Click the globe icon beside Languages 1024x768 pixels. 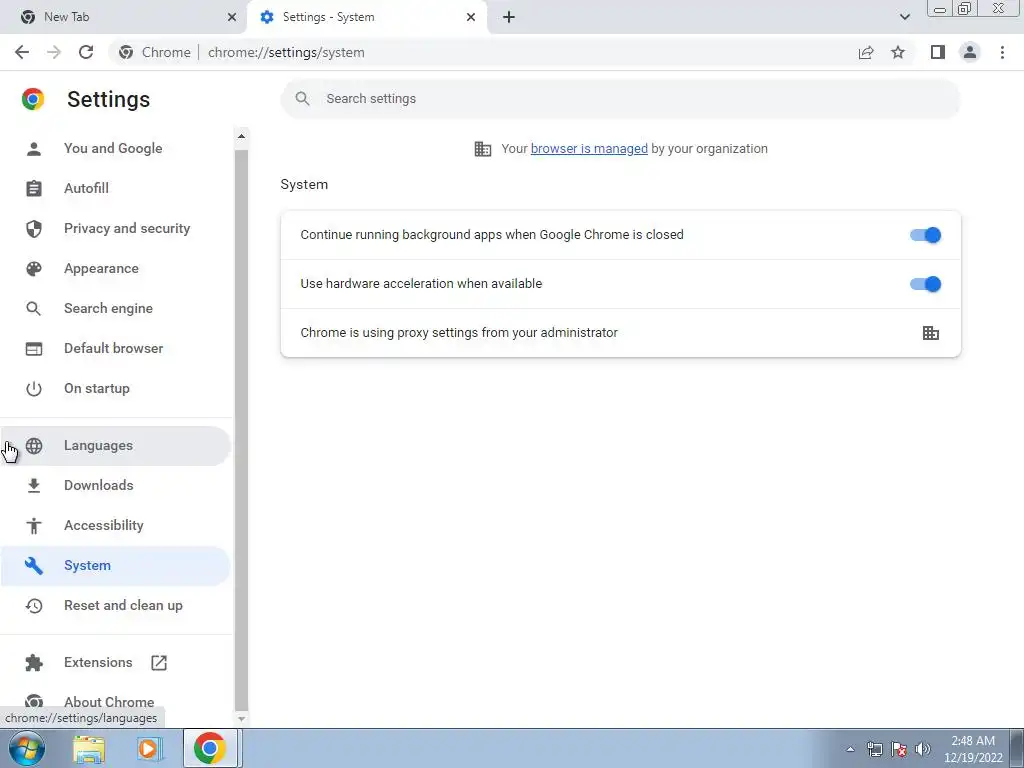(34, 445)
